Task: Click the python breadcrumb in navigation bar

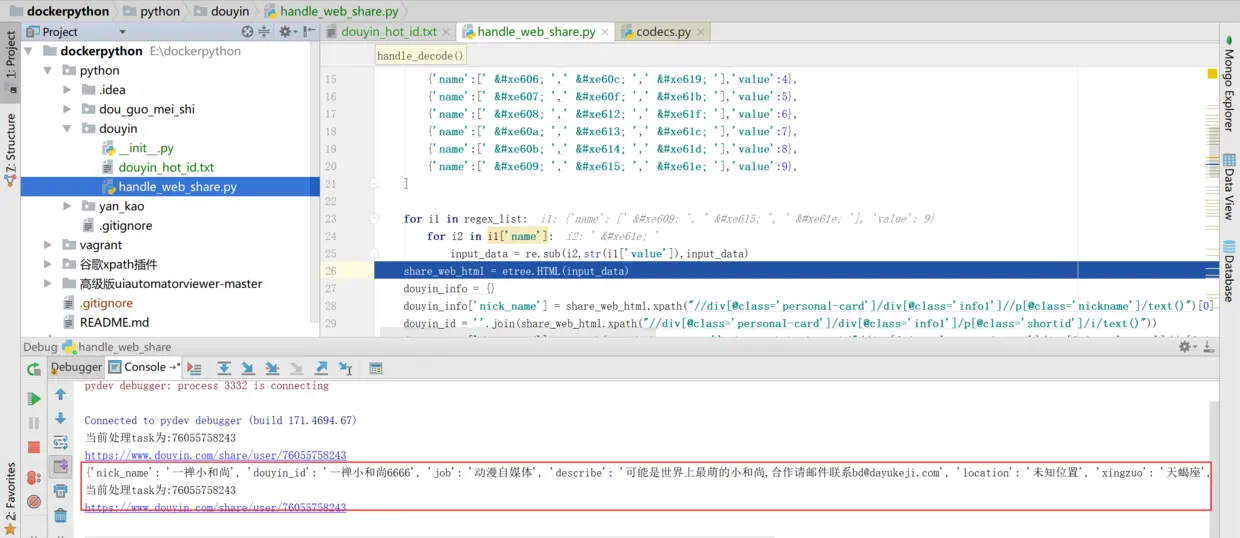Action: (151, 11)
